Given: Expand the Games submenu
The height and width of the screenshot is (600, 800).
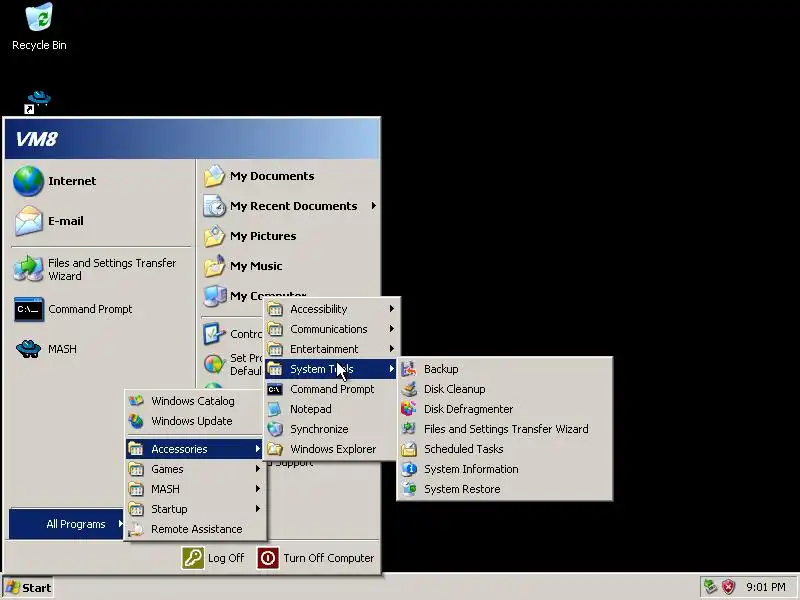Looking at the screenshot, I should (x=194, y=469).
